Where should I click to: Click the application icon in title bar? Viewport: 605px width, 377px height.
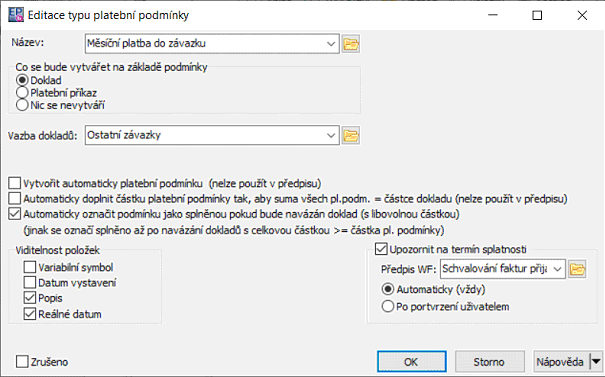tap(16, 15)
